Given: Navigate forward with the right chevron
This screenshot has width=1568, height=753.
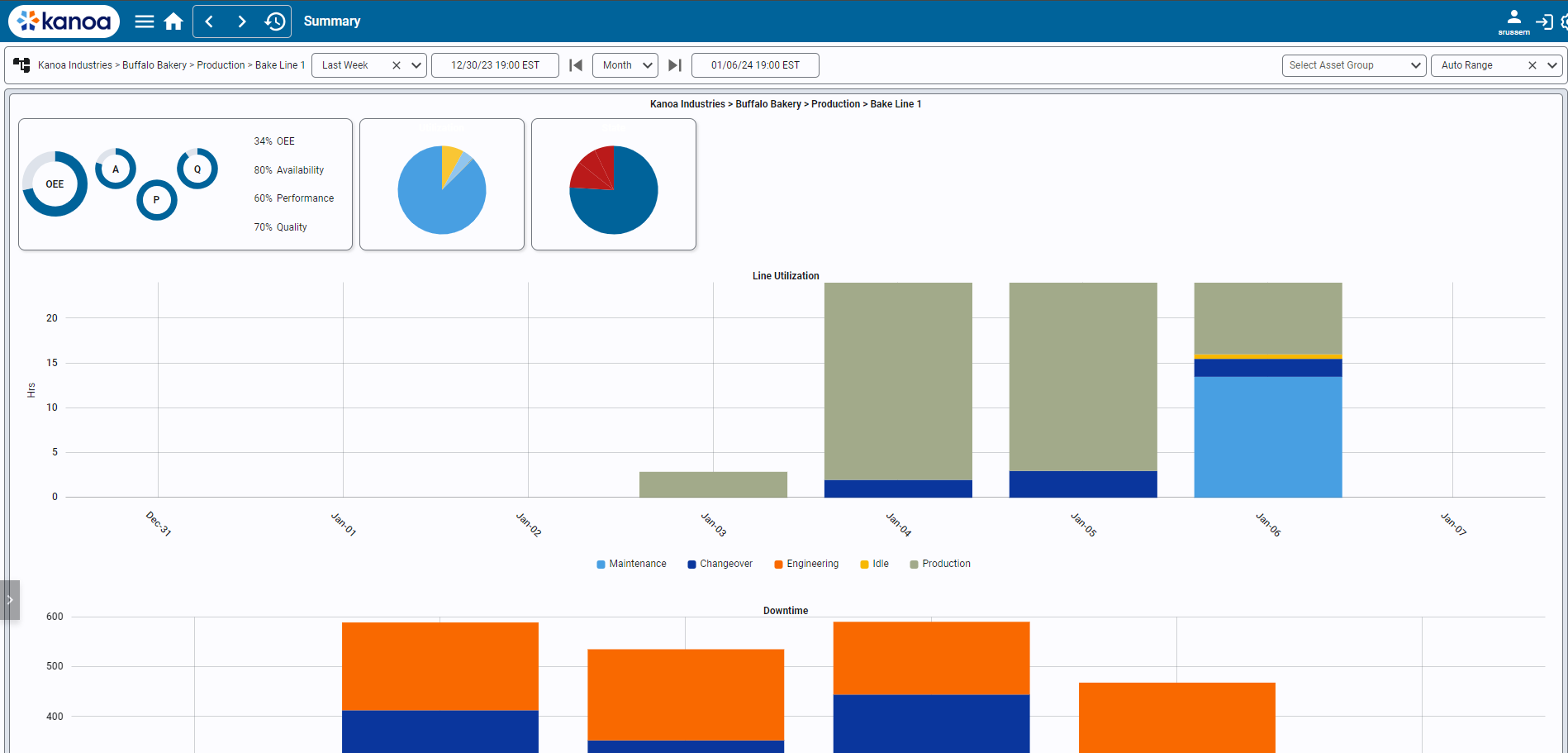Looking at the screenshot, I should 242,21.
